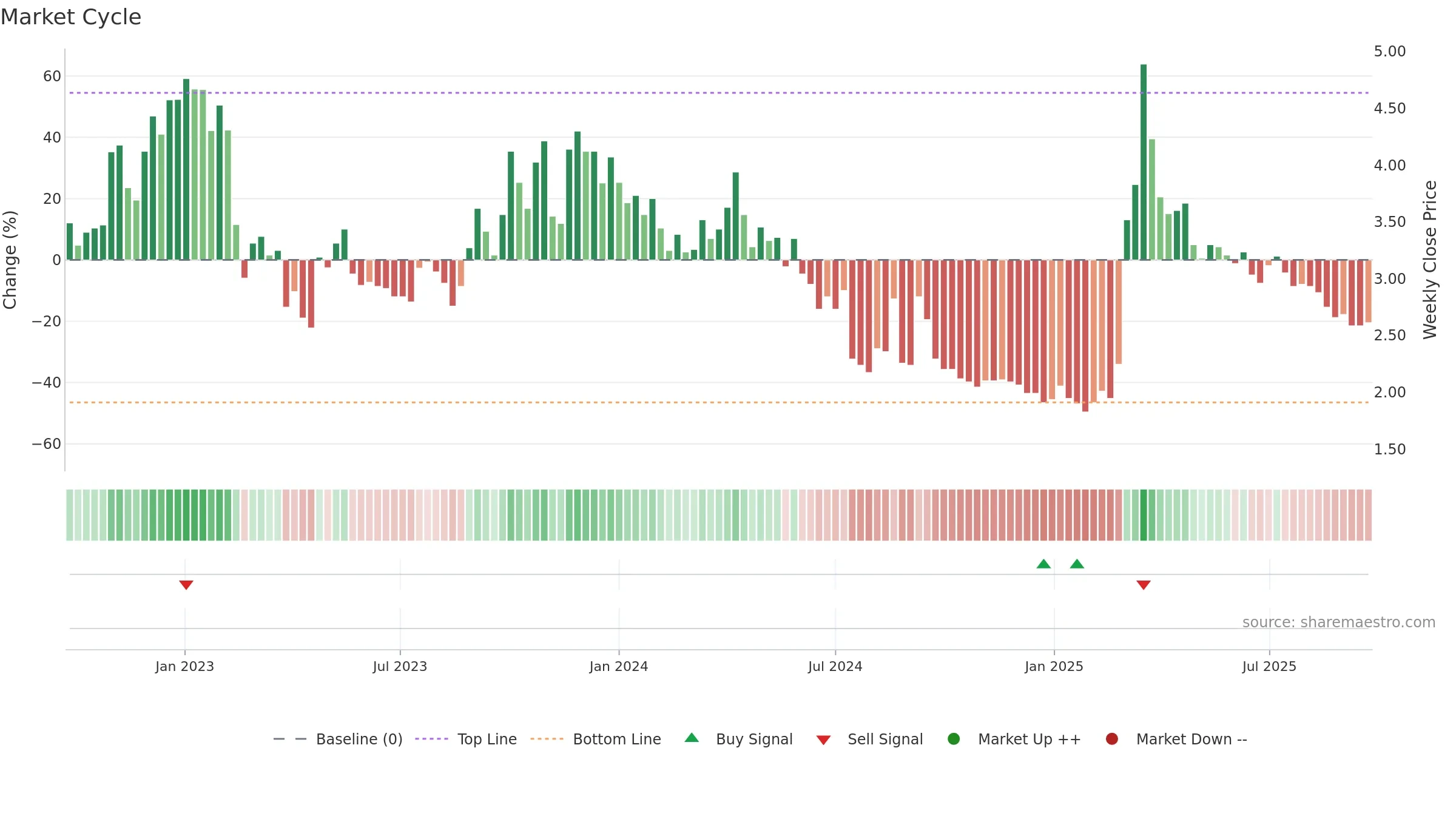This screenshot has height=819, width=1456.
Task: Click the 60 tick on the left axis
Action: [52, 76]
